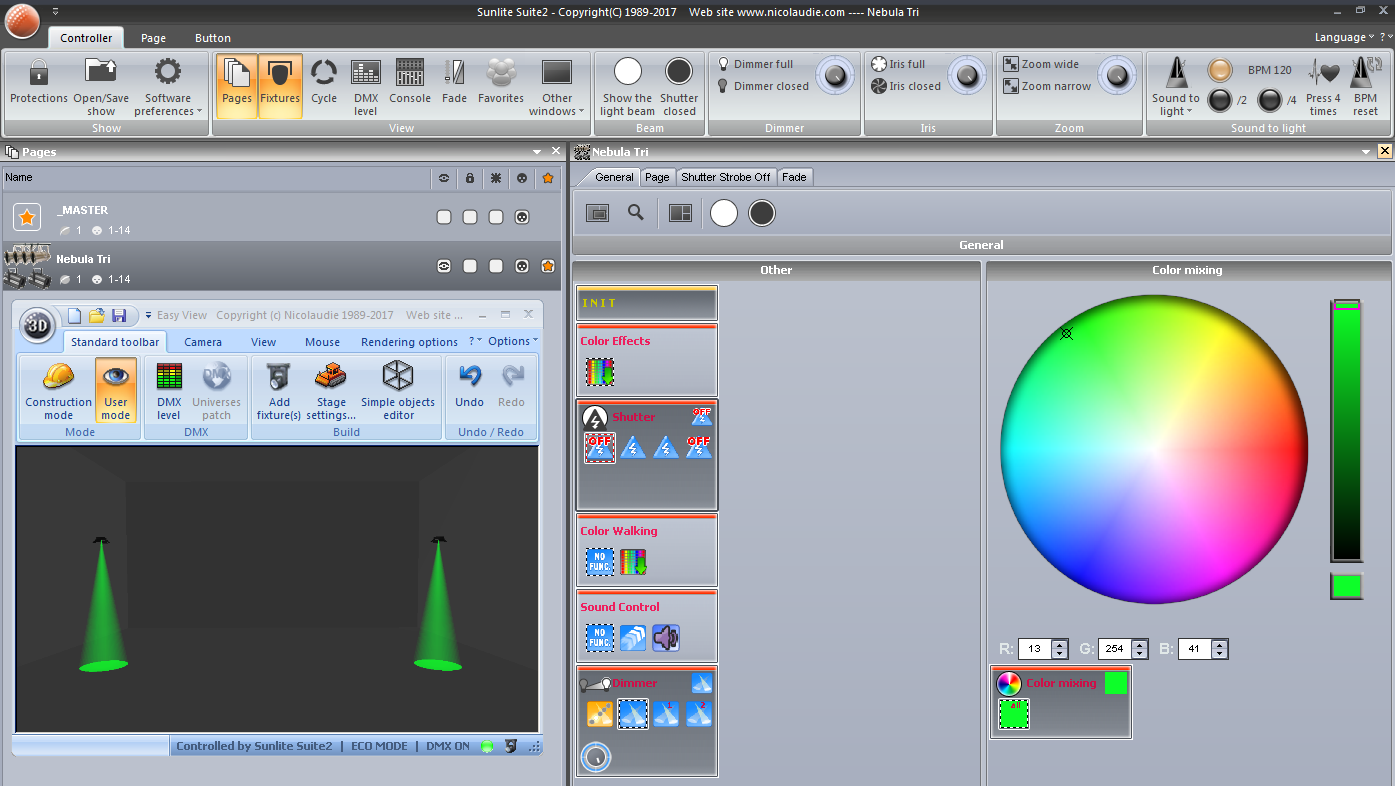Click Add fixture(s) in Easy View
This screenshot has height=786, width=1395.
(x=279, y=391)
